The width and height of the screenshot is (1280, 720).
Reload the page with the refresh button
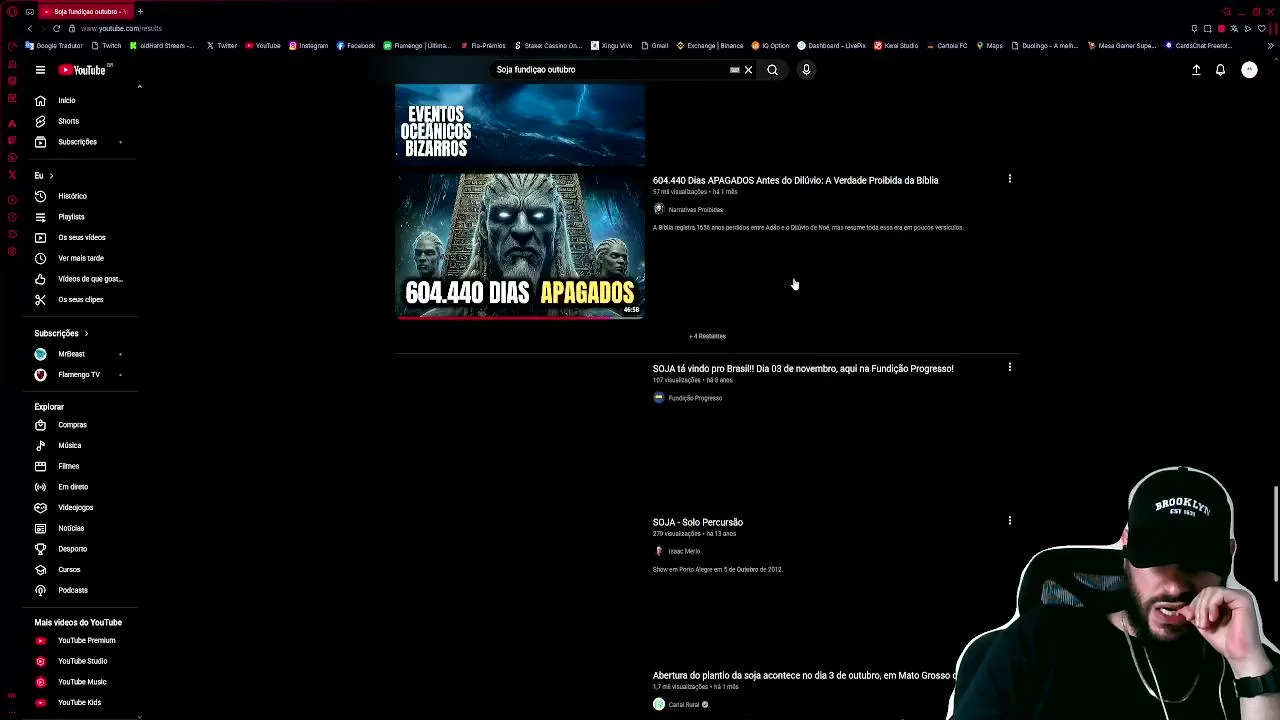(x=56, y=28)
